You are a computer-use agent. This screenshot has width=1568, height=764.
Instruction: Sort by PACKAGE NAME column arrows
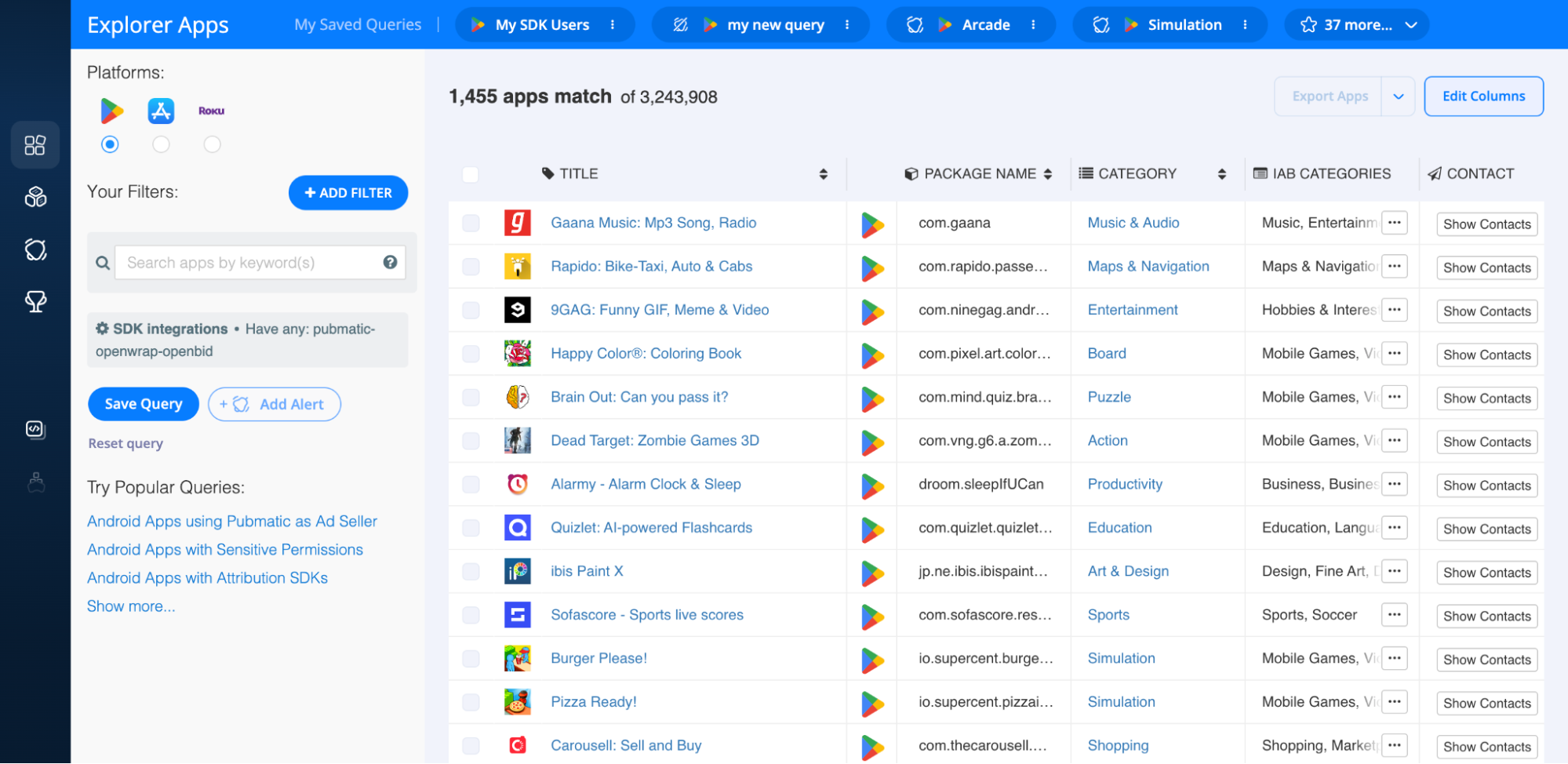pos(1048,174)
